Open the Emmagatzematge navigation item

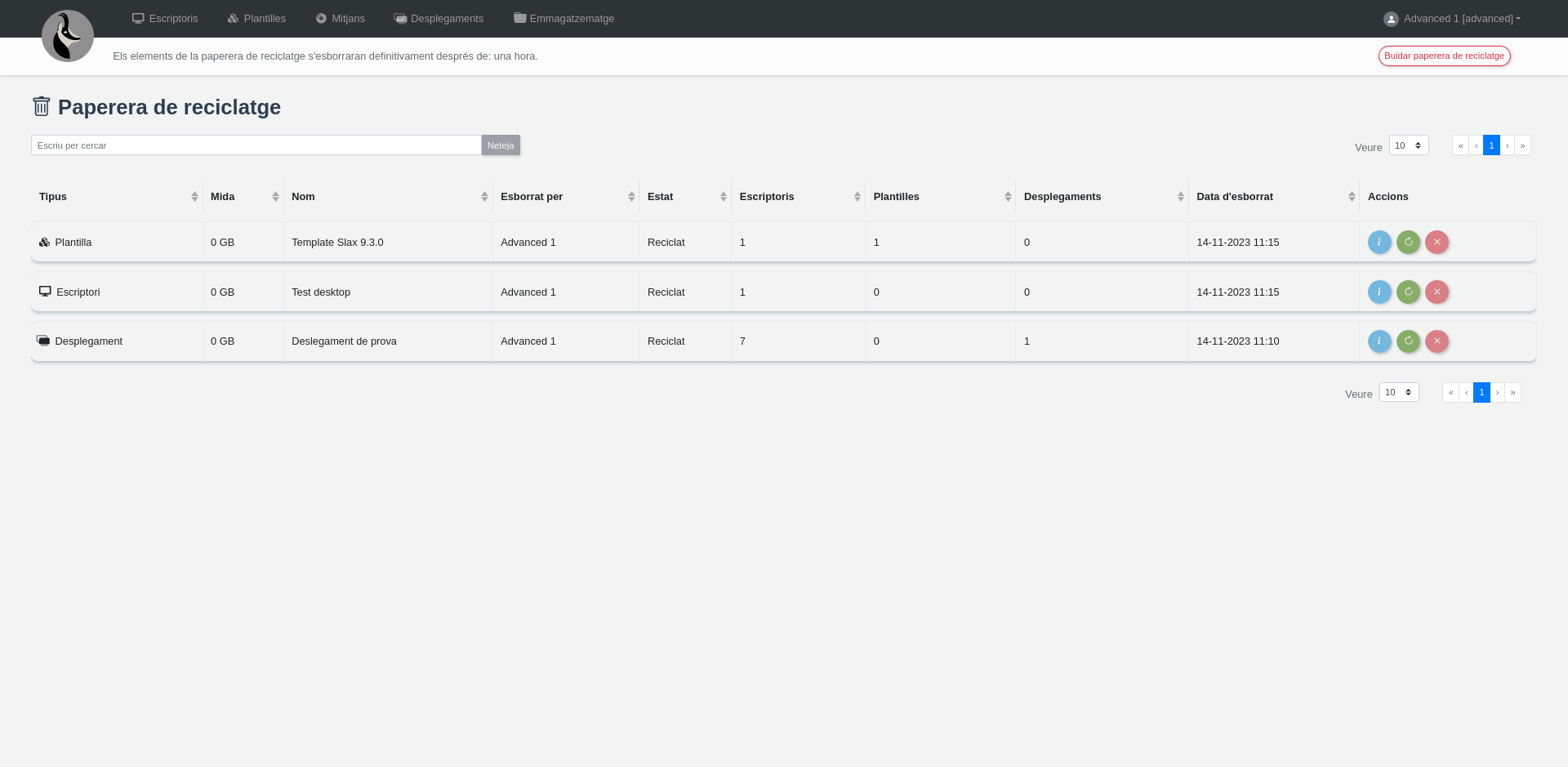pyautogui.click(x=563, y=19)
